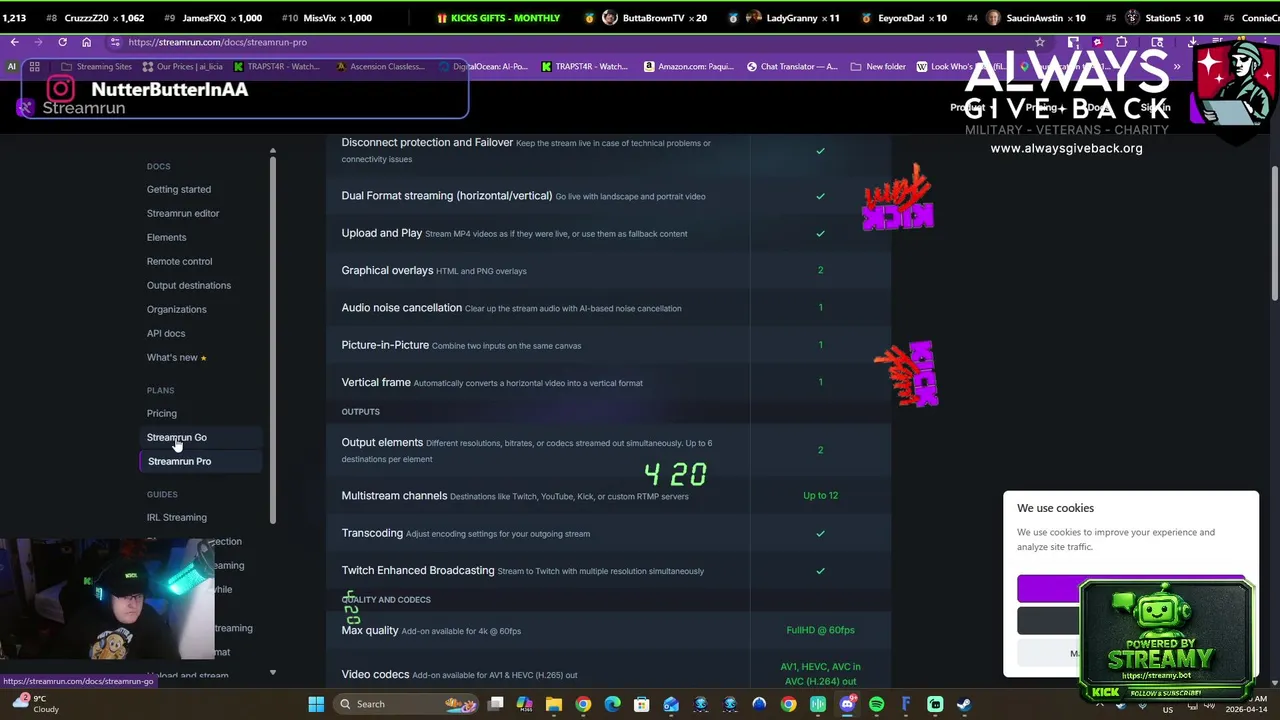Image resolution: width=1280 pixels, height=720 pixels.
Task: Open API docs in sidebar
Action: pyautogui.click(x=166, y=333)
